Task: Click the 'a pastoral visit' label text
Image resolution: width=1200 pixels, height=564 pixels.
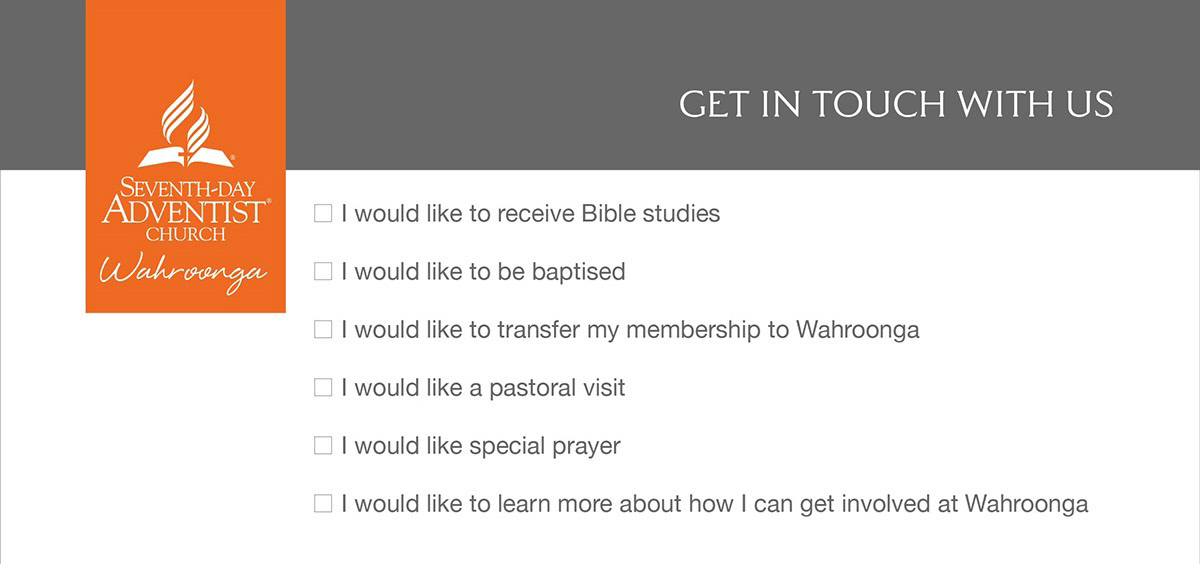Action: coord(547,387)
